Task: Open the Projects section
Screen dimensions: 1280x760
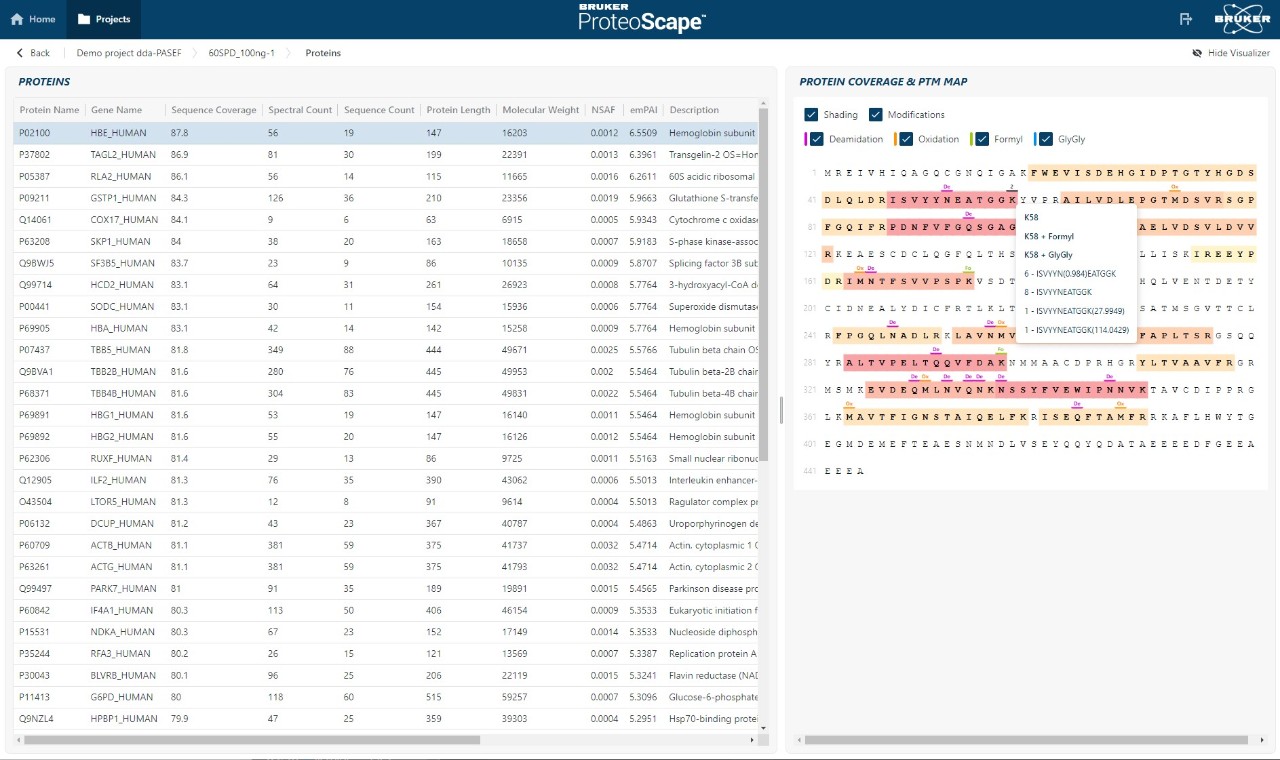Action: (104, 19)
